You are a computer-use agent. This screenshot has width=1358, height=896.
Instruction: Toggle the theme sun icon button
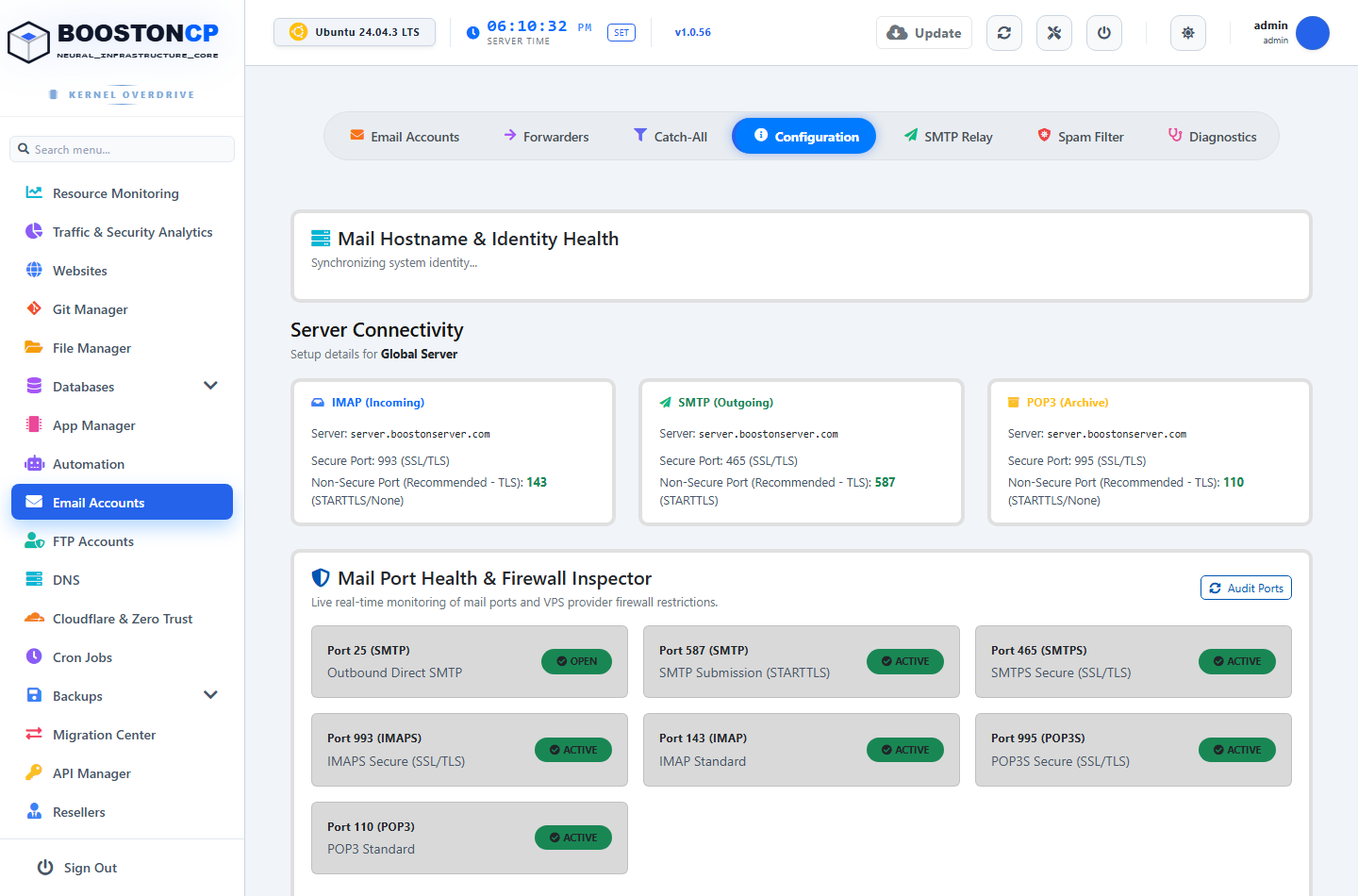tap(1188, 33)
